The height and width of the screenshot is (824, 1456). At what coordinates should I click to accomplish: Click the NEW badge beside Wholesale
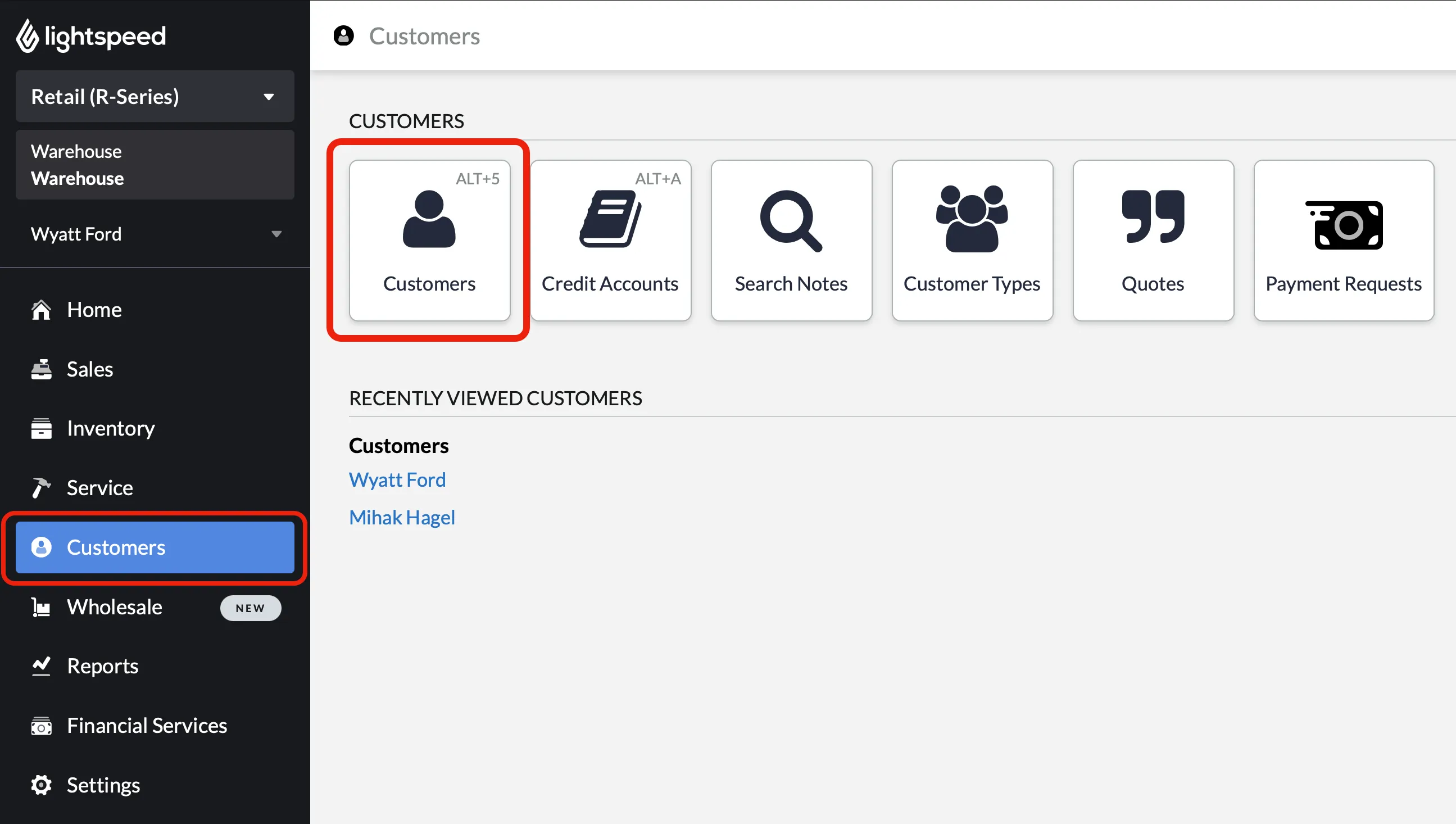tap(250, 608)
